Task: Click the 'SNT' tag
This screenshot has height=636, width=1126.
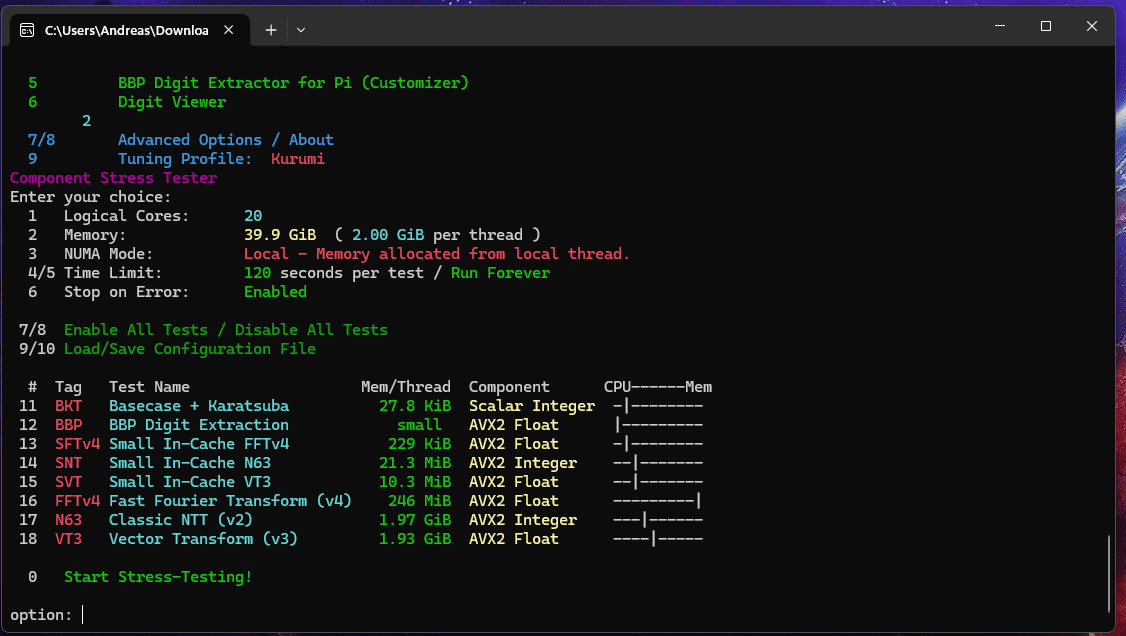Action: click(68, 463)
